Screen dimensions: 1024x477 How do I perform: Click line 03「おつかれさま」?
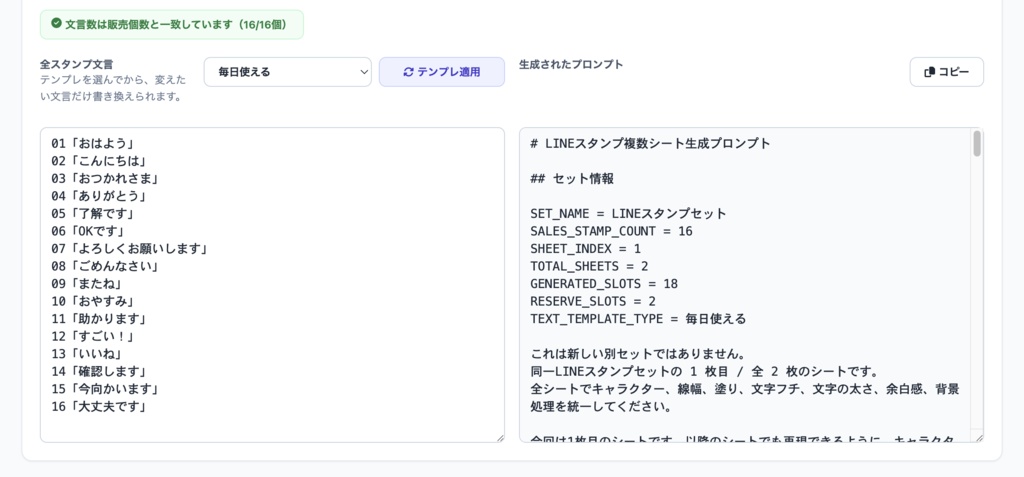pos(104,178)
